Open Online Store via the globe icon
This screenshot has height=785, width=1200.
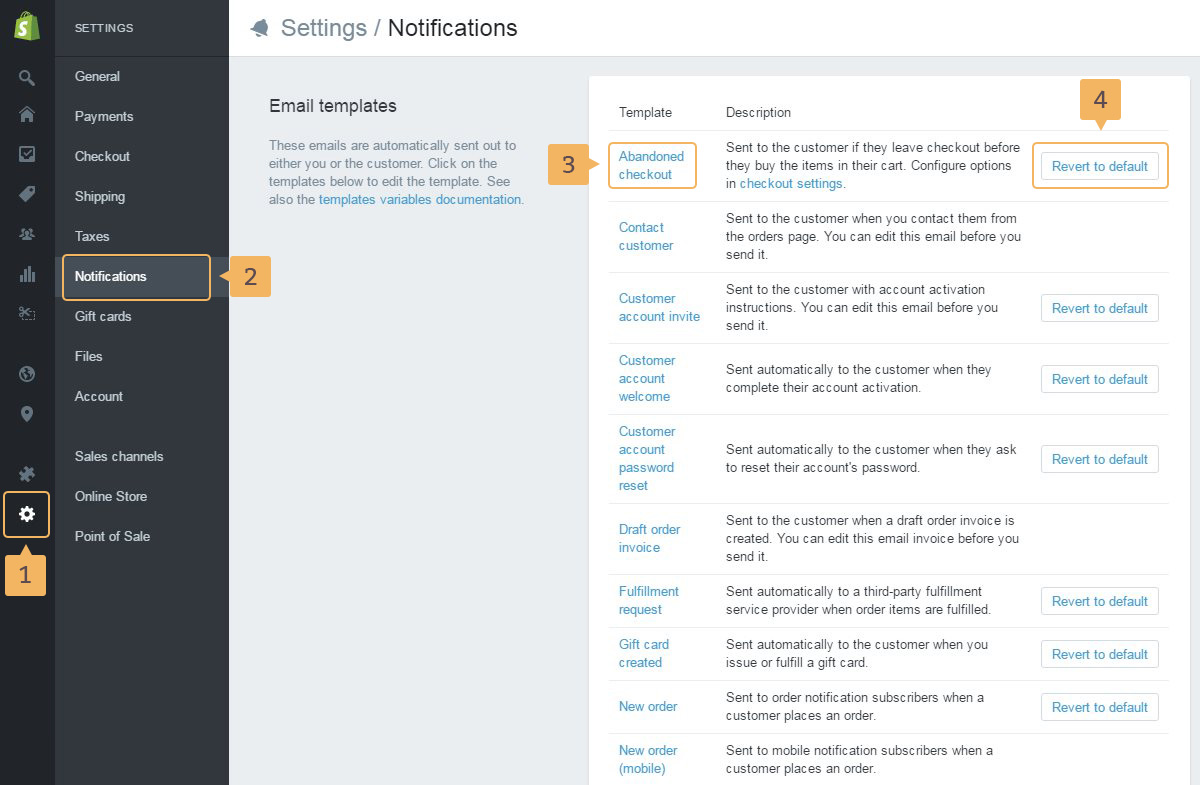[27, 374]
